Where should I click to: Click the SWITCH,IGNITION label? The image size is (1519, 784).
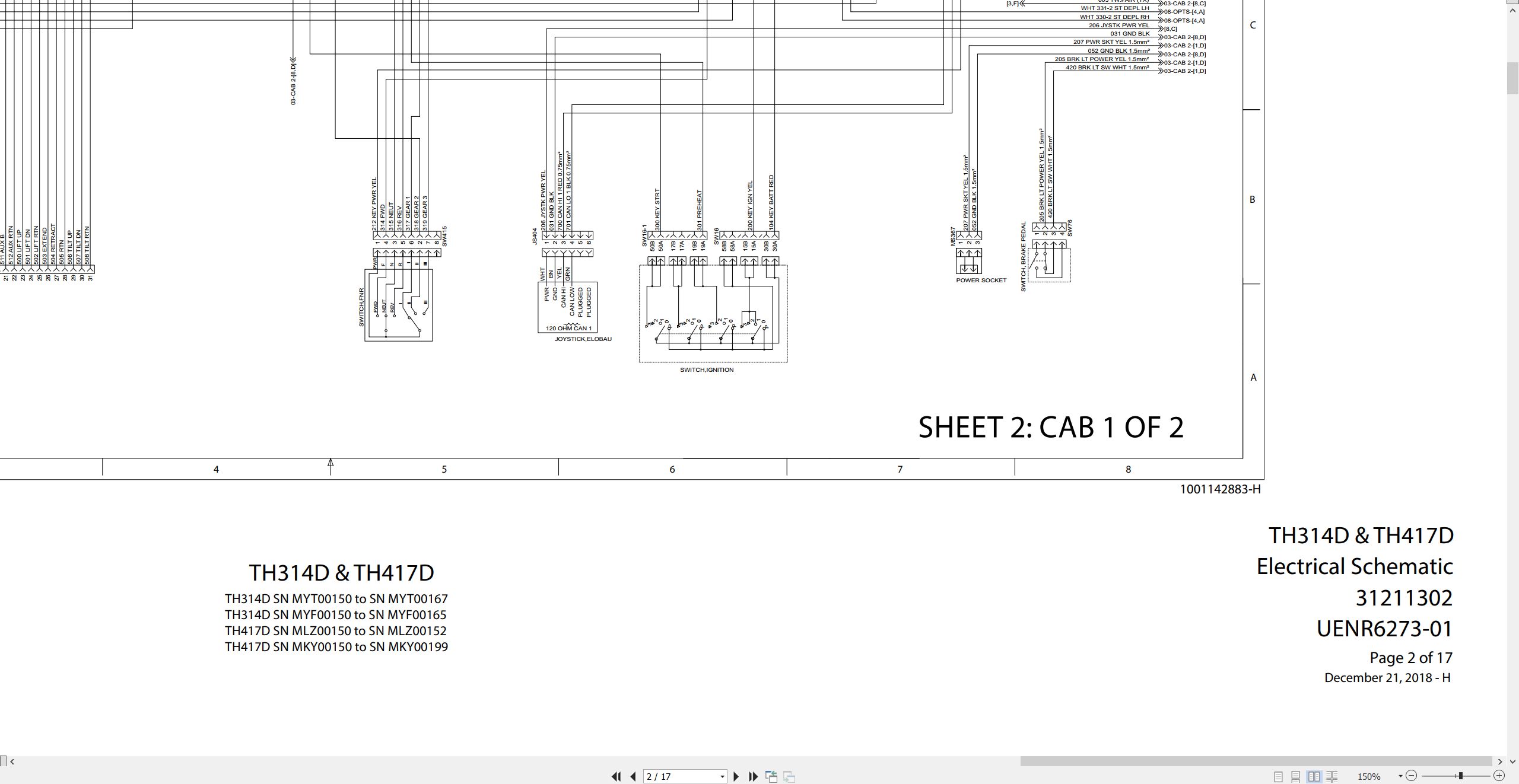tap(707, 370)
